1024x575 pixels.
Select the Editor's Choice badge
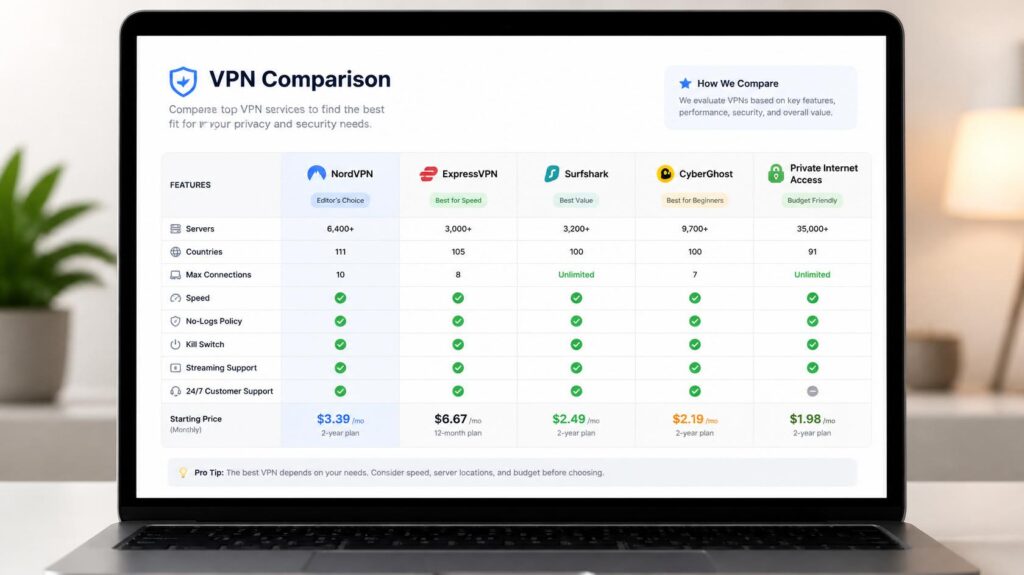340,201
